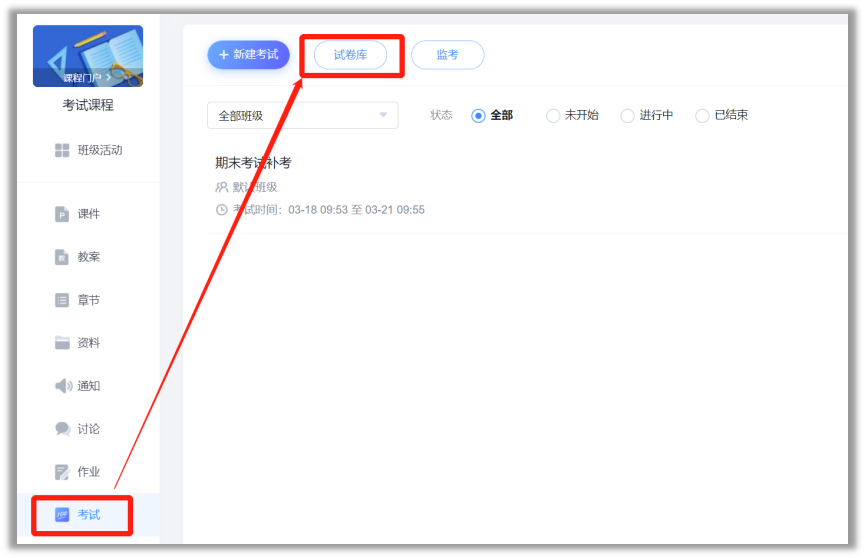864x558 pixels.
Task: Select the 未开始 status radio button
Action: pos(553,116)
